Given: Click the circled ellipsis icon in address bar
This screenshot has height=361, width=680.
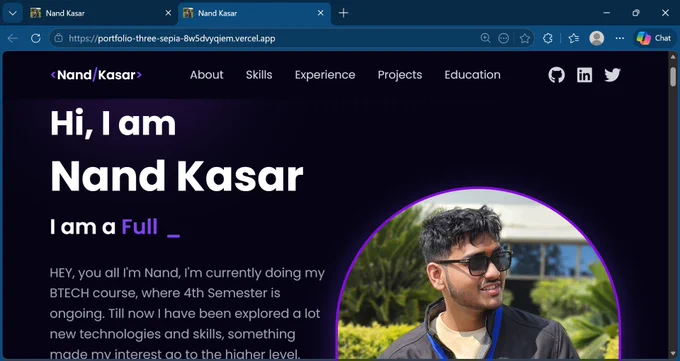Looking at the screenshot, I should (x=503, y=38).
